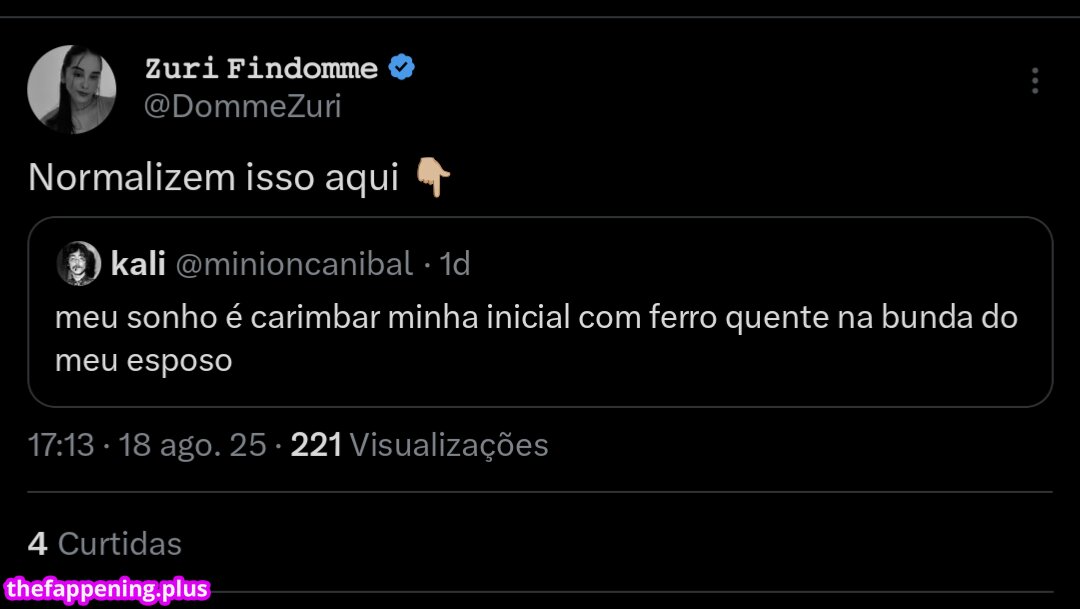Image resolution: width=1080 pixels, height=609 pixels.
Task: Click the kali username in quoted tweet
Action: point(138,264)
